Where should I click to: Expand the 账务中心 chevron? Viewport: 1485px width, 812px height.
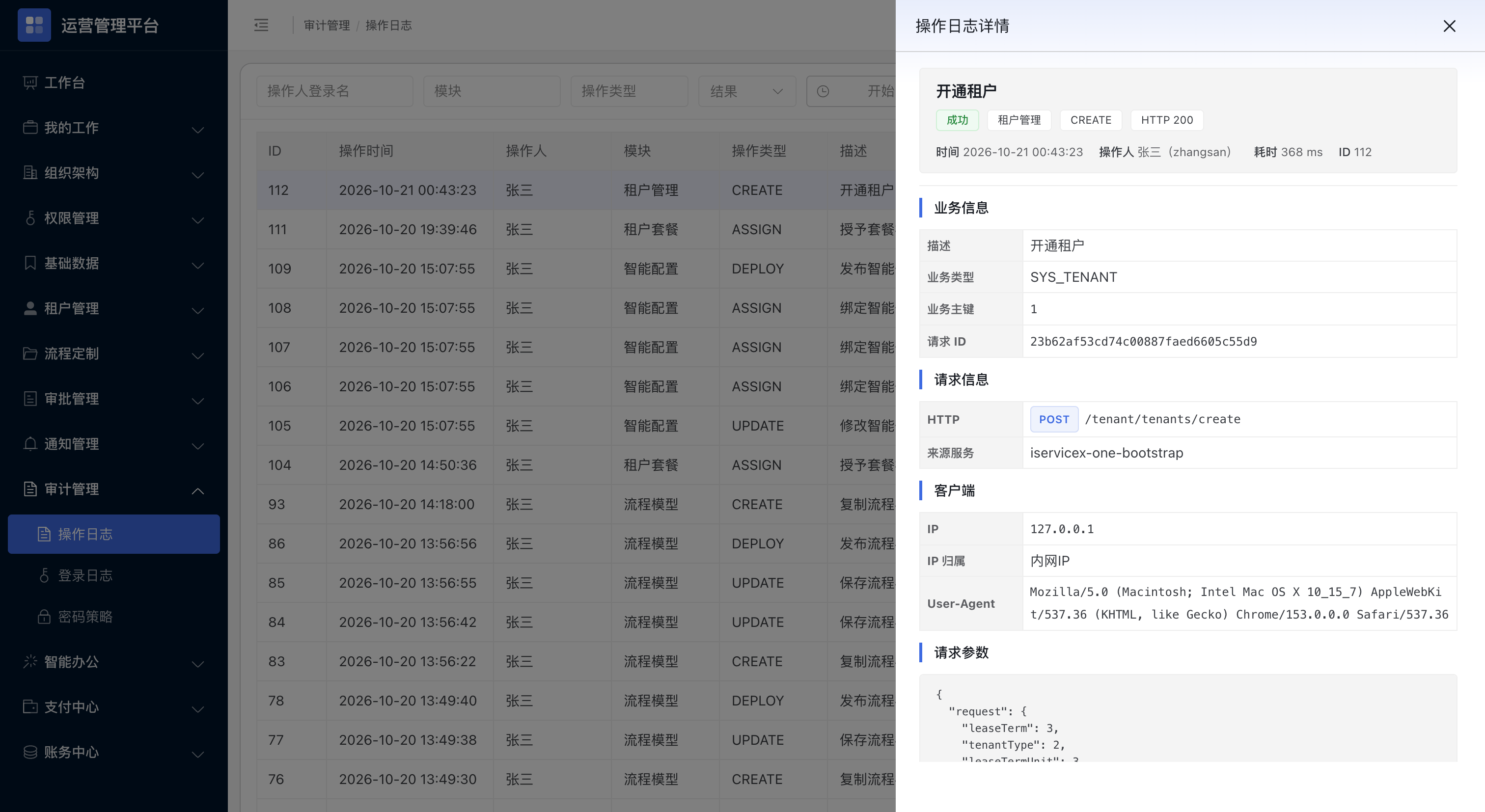click(198, 755)
